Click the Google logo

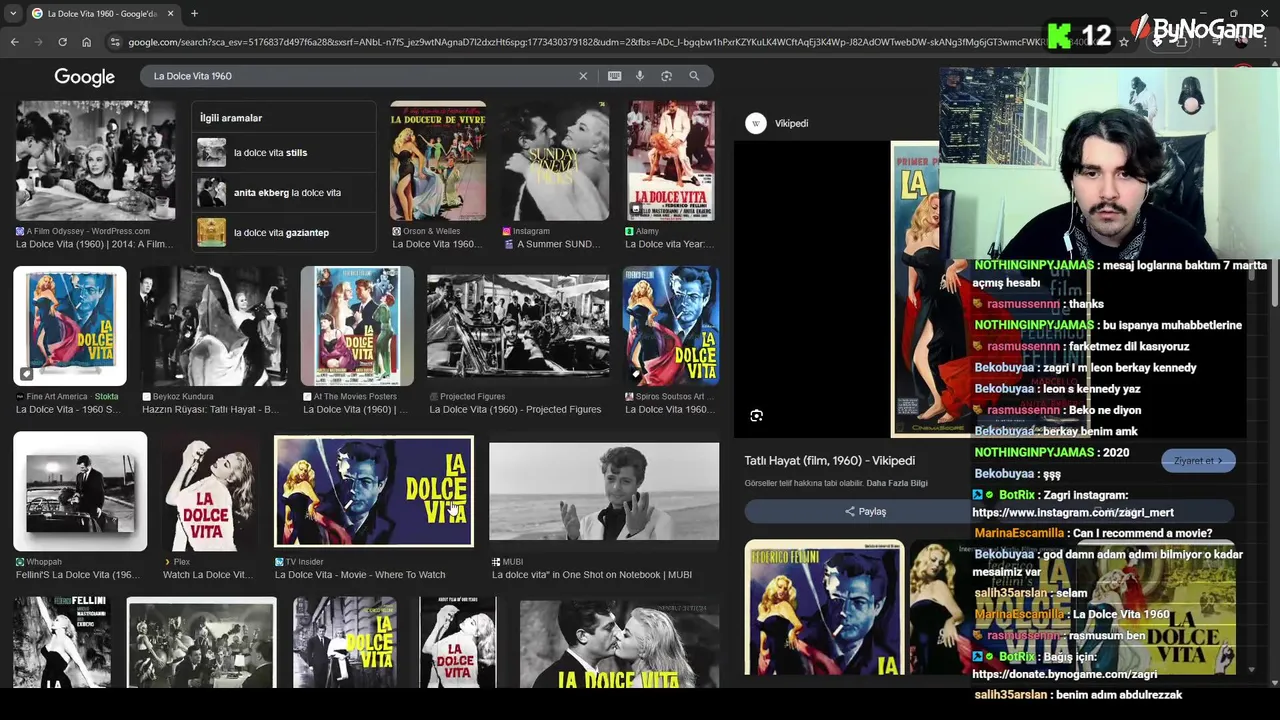pos(84,77)
